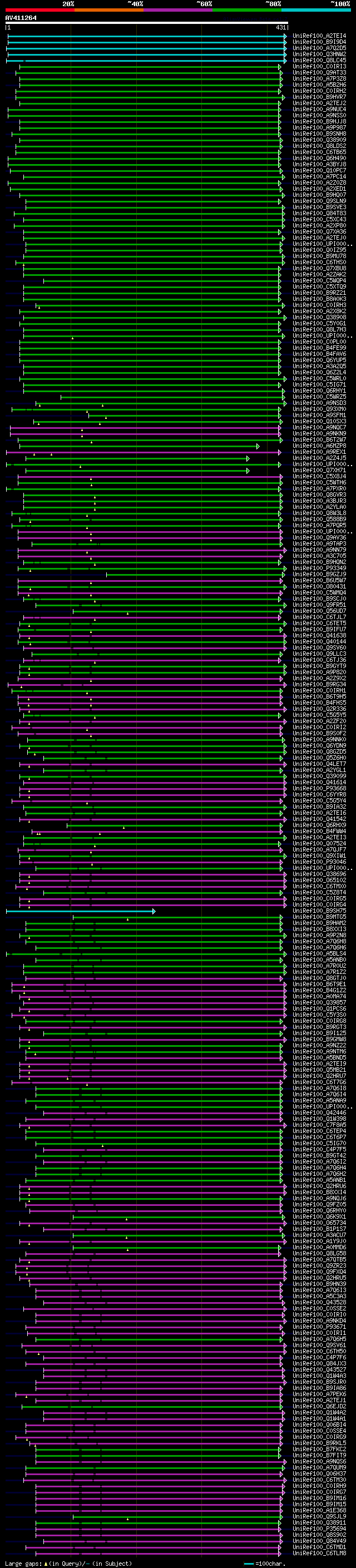Image resolution: width=356 pixels, height=1568 pixels.
Task: Select hit label UniRef100_C6TMX0
Action: 319,886
